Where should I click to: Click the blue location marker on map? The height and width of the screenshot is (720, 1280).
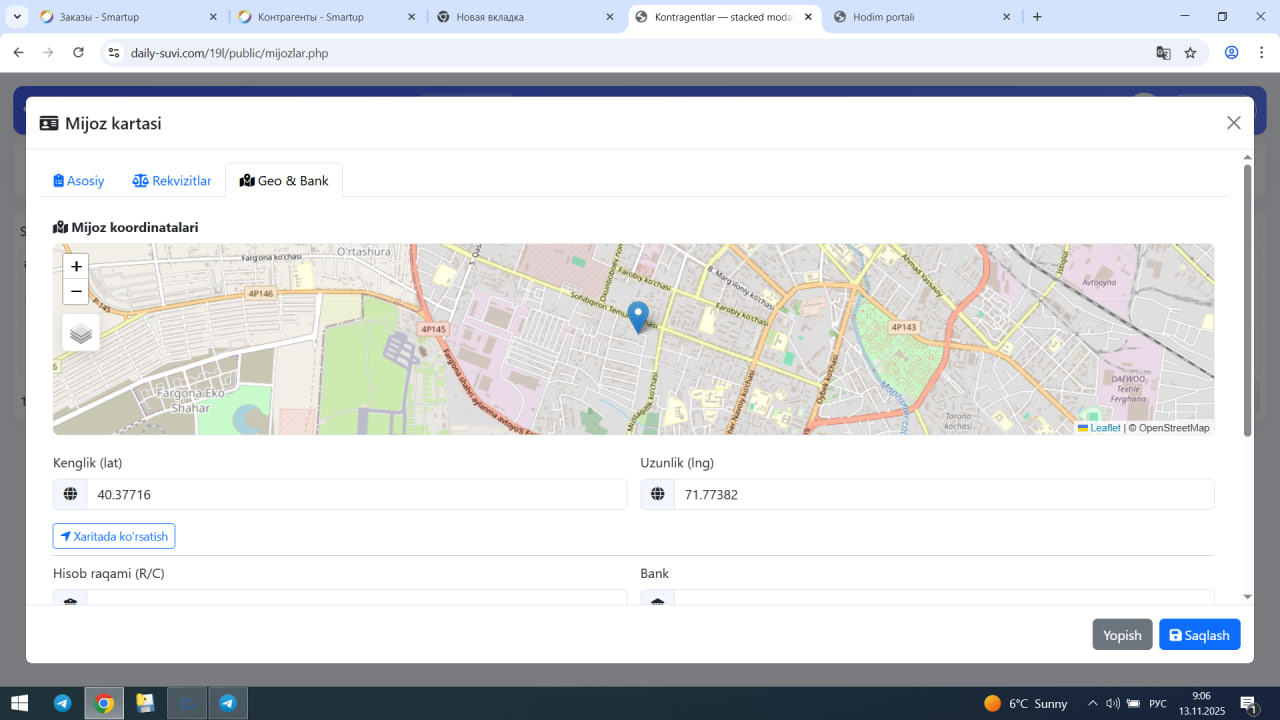click(x=637, y=316)
